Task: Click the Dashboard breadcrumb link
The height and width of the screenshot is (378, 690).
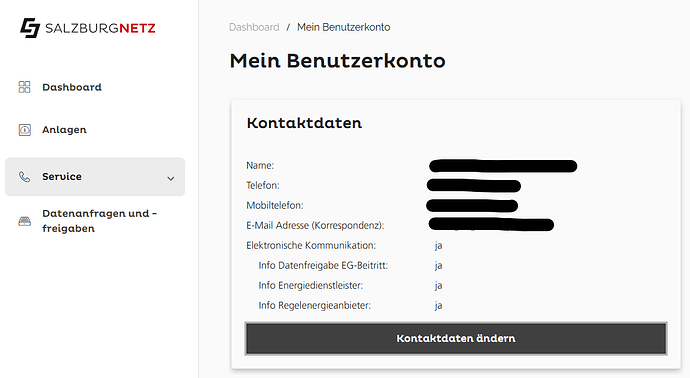Action: coord(254,27)
